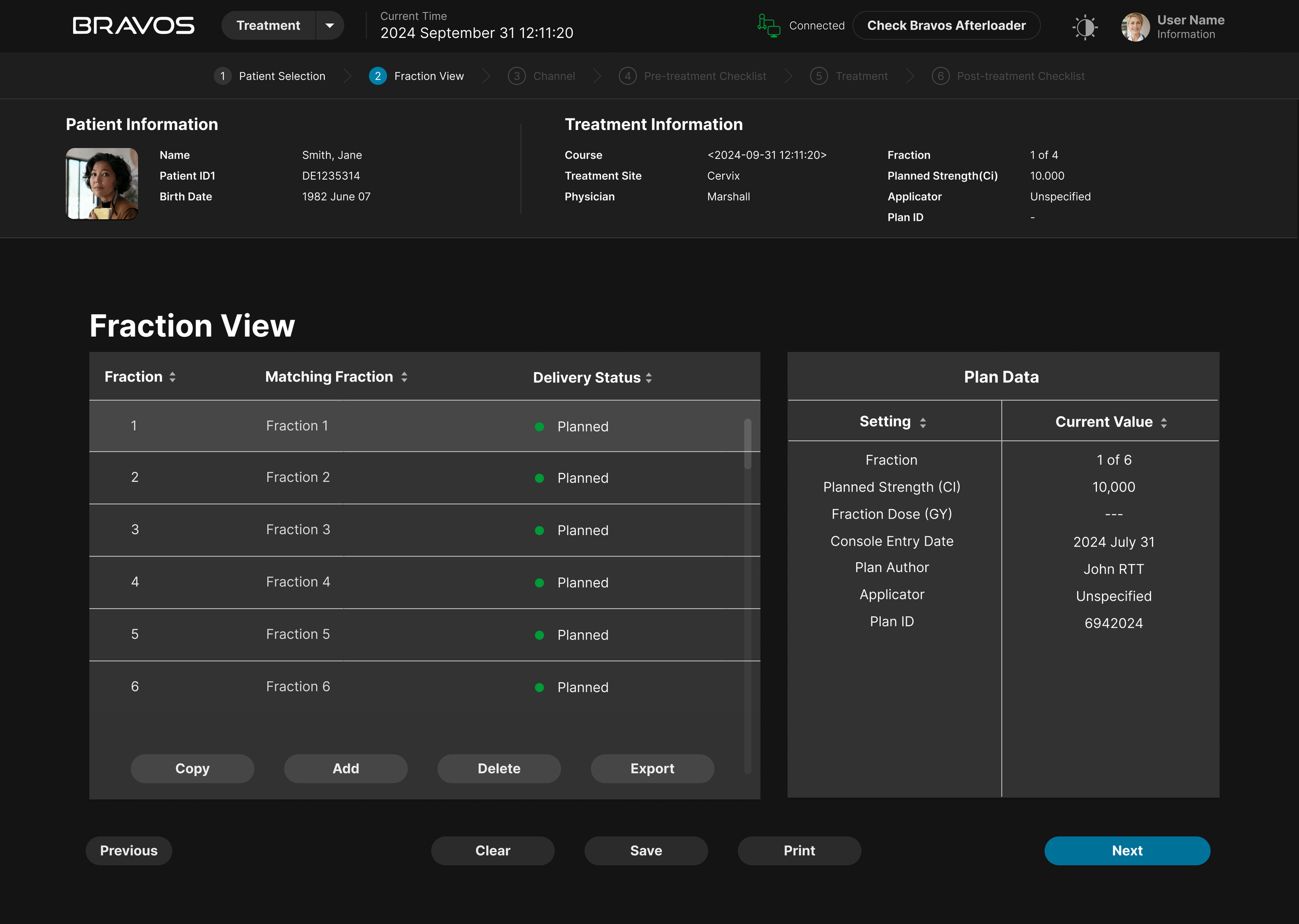Image resolution: width=1299 pixels, height=924 pixels.
Task: Open the Treatment mode dropdown arrow
Action: [329, 25]
